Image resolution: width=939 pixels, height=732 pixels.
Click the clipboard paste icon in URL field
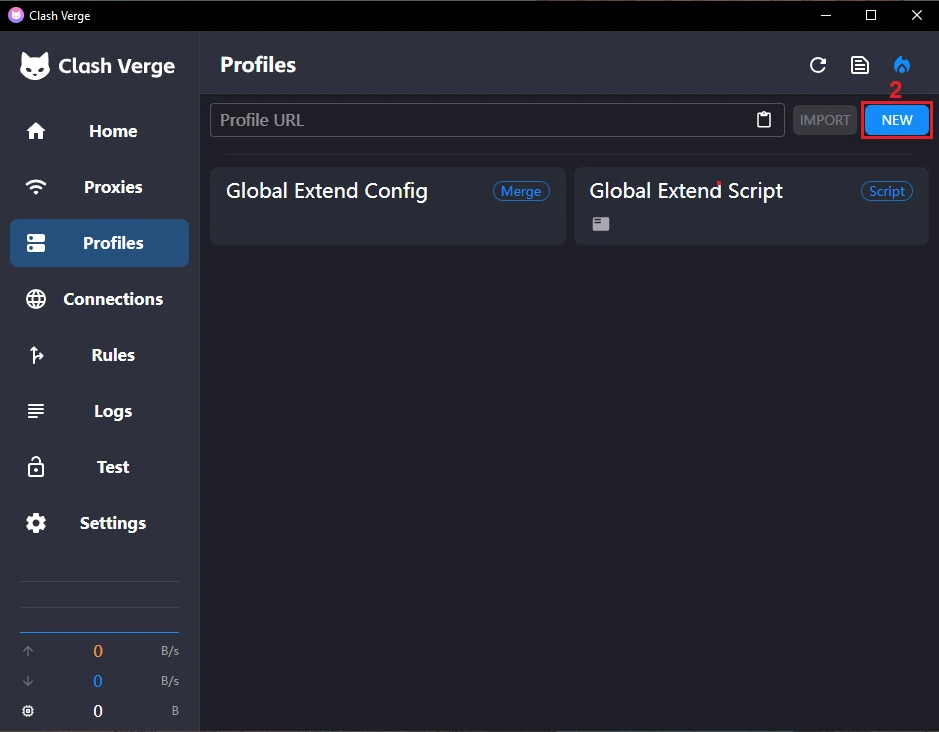764,120
